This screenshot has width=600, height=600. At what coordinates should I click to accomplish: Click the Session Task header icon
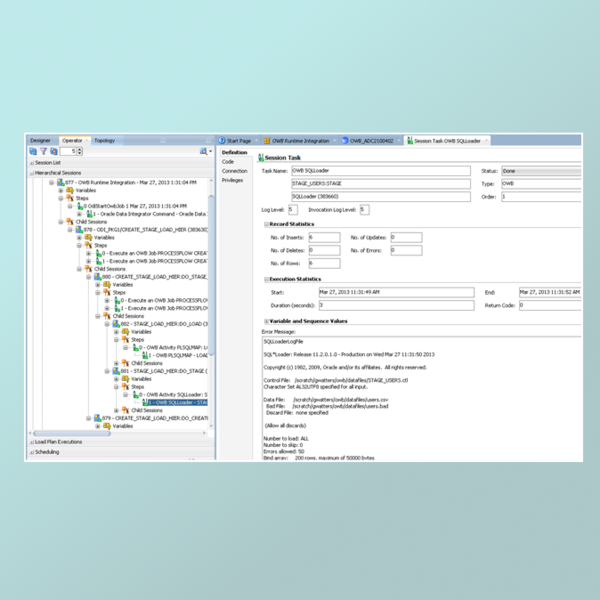[x=259, y=158]
